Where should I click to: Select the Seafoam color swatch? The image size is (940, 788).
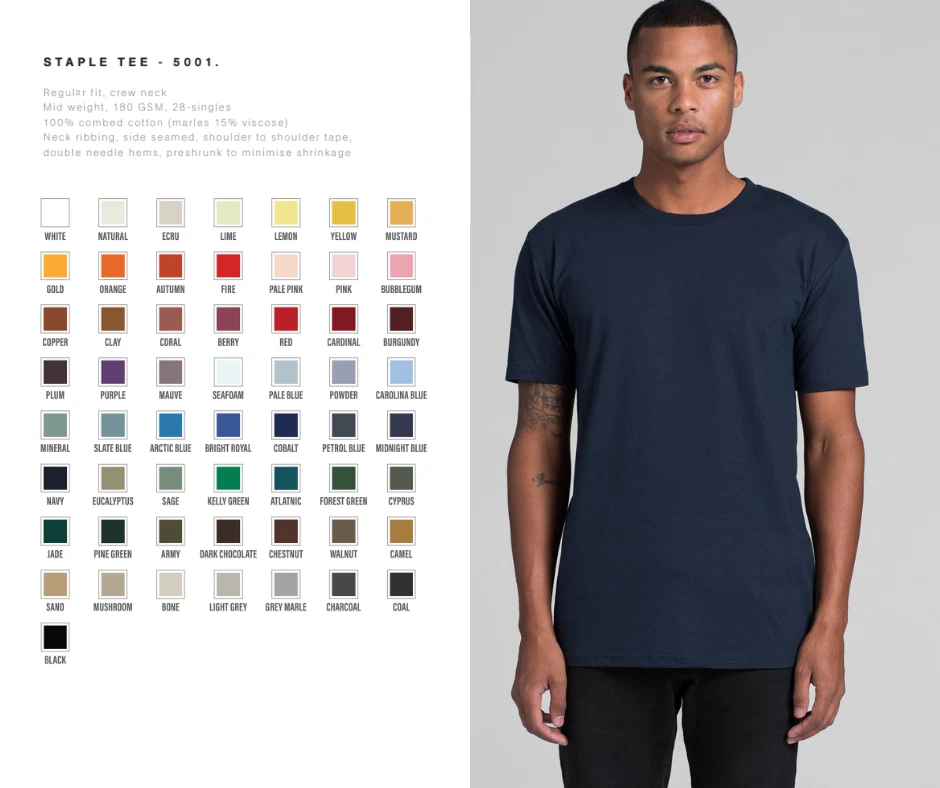(x=228, y=372)
